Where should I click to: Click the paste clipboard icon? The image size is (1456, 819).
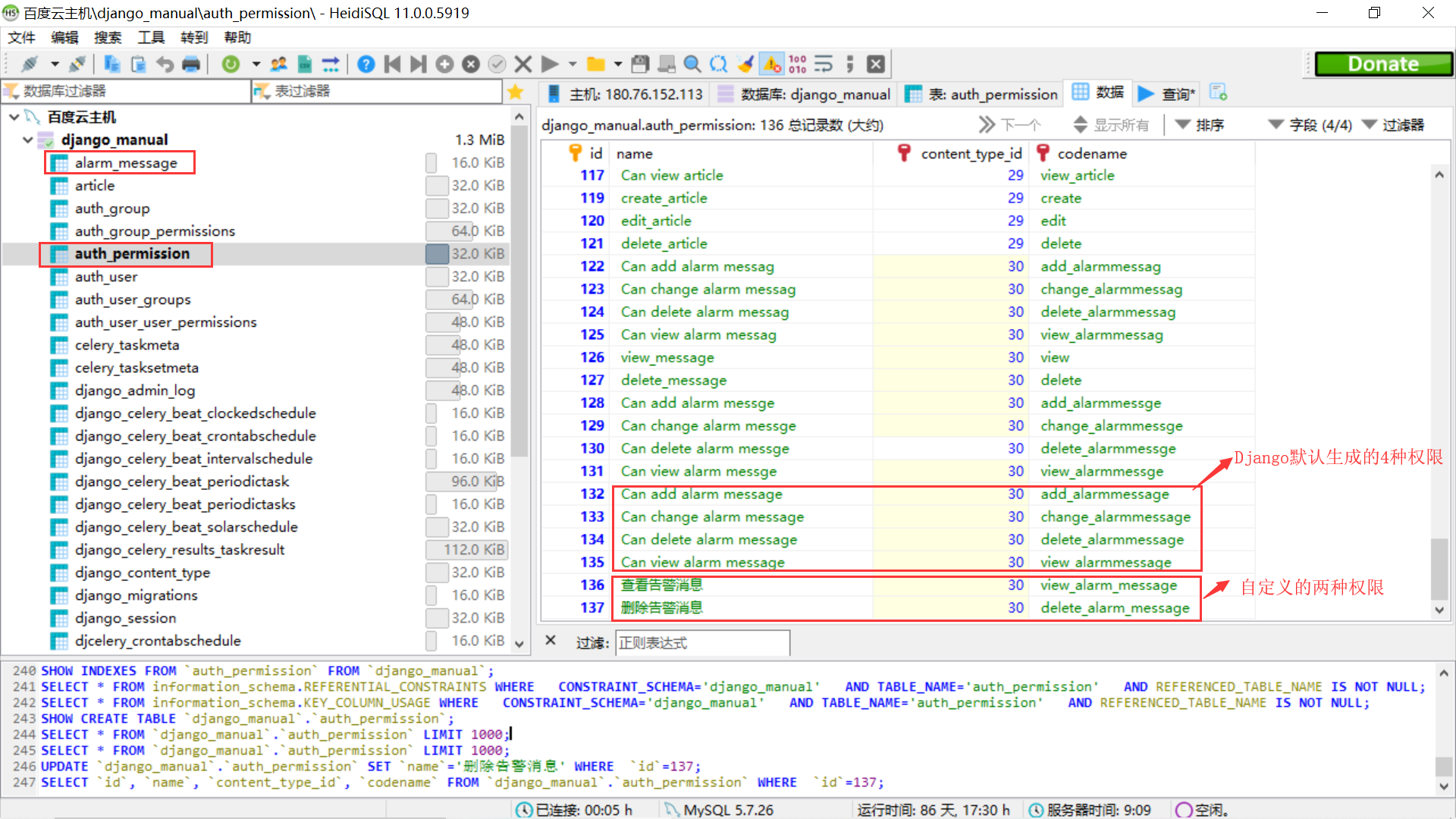tap(138, 64)
